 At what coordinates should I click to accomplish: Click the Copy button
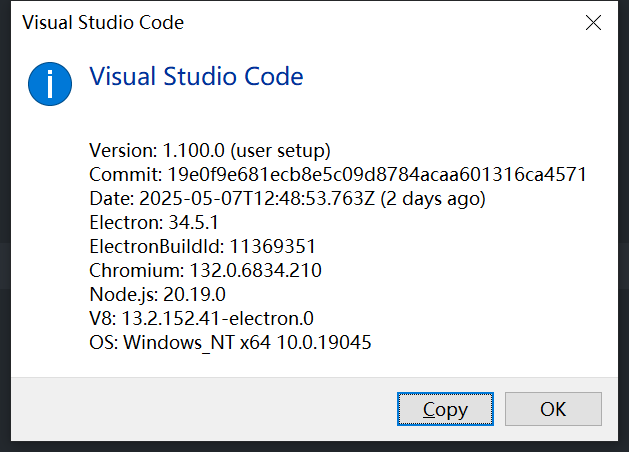[x=445, y=409]
